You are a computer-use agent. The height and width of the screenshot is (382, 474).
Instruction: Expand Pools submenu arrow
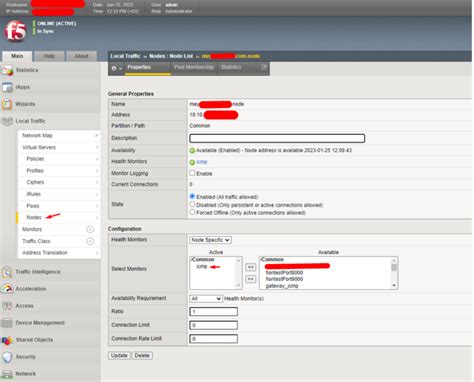click(97, 206)
